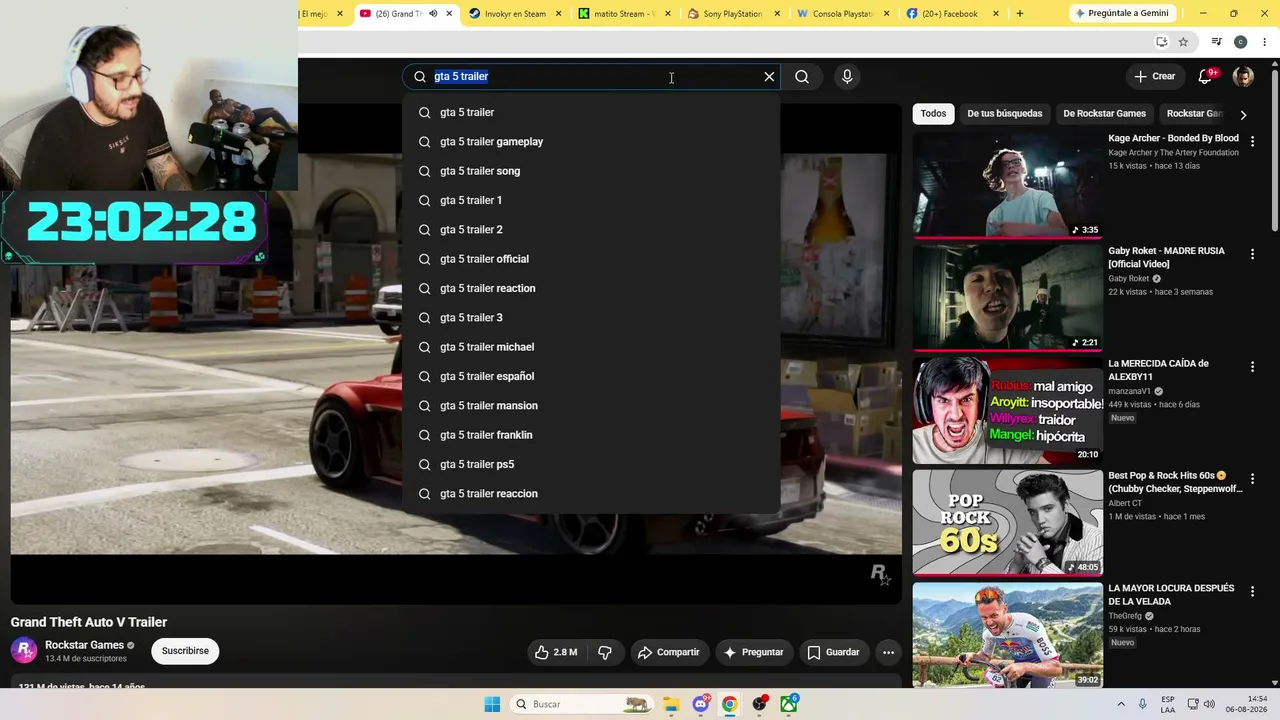The height and width of the screenshot is (720, 1280).
Task: Open Chrome three-dot menu
Action: coord(1264,42)
